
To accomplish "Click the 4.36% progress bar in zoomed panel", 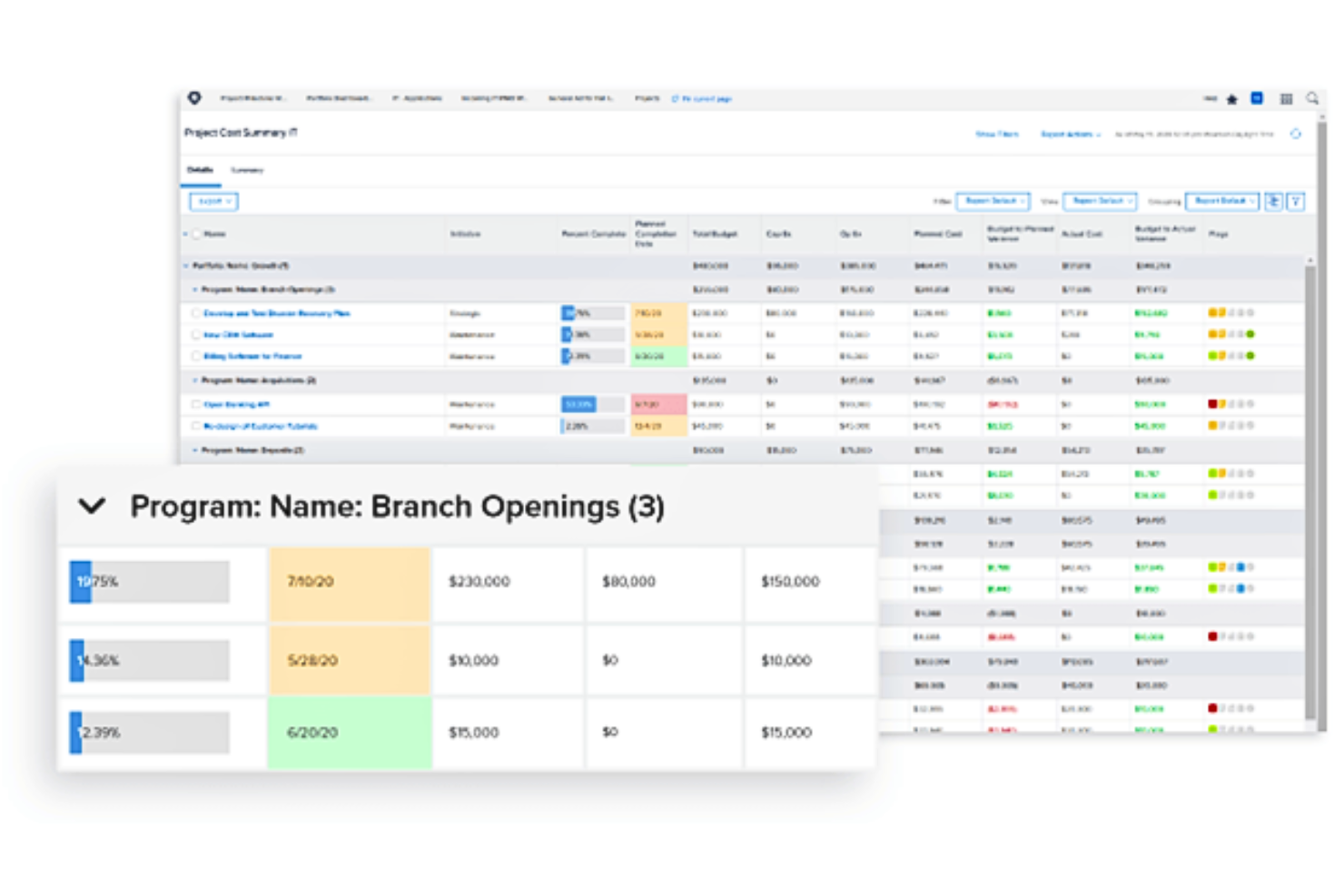I will click(x=150, y=661).
